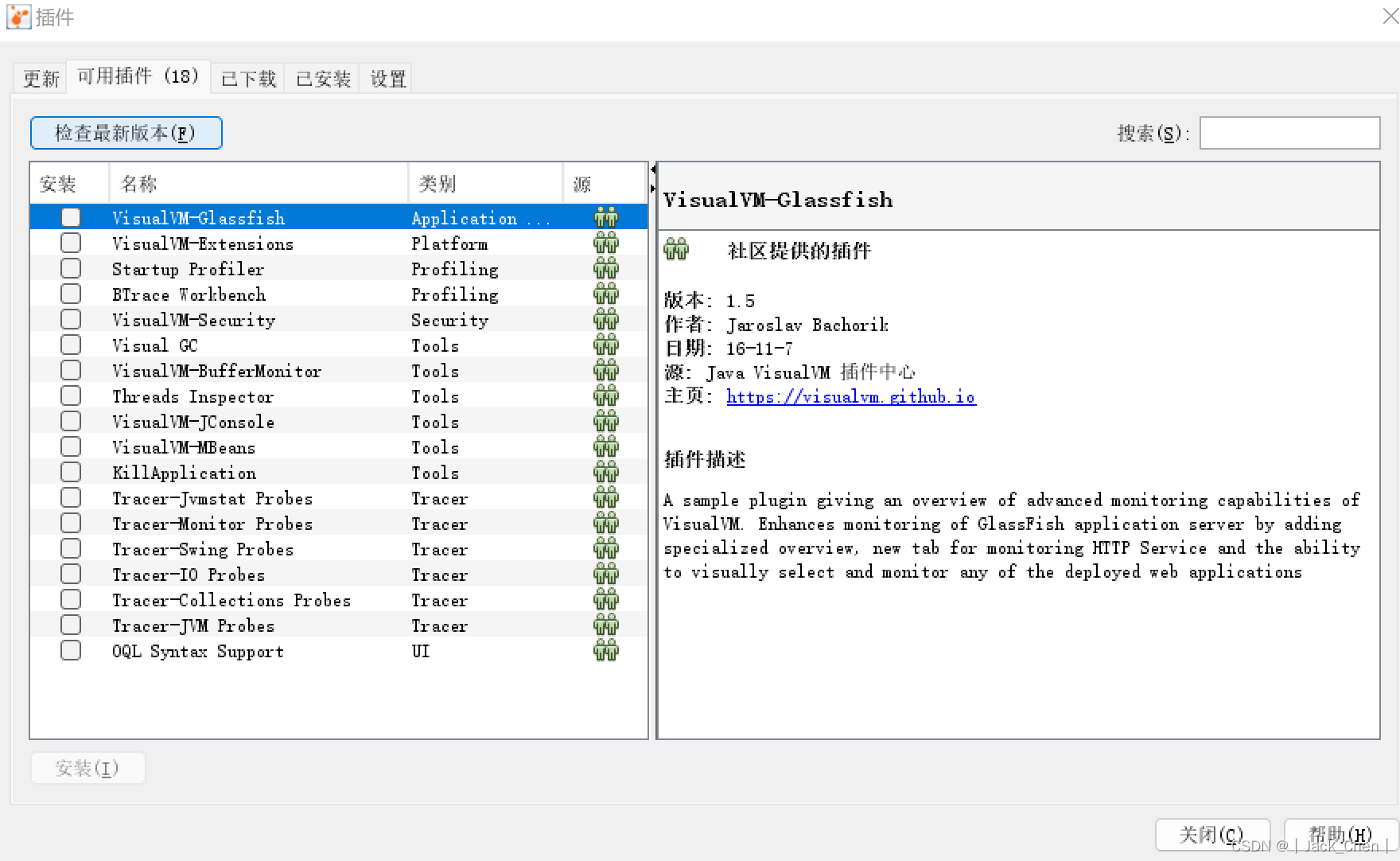Click the source icon in OQL Syntax Support row
The image size is (1400, 861).
point(605,650)
